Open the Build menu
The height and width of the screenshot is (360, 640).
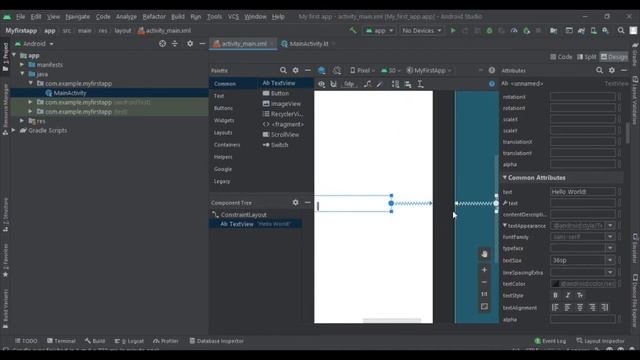(178, 17)
